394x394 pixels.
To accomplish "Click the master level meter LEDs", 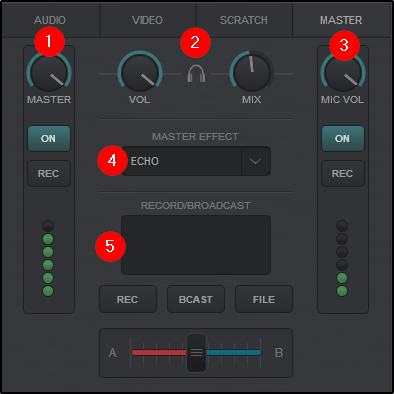I will (48, 258).
